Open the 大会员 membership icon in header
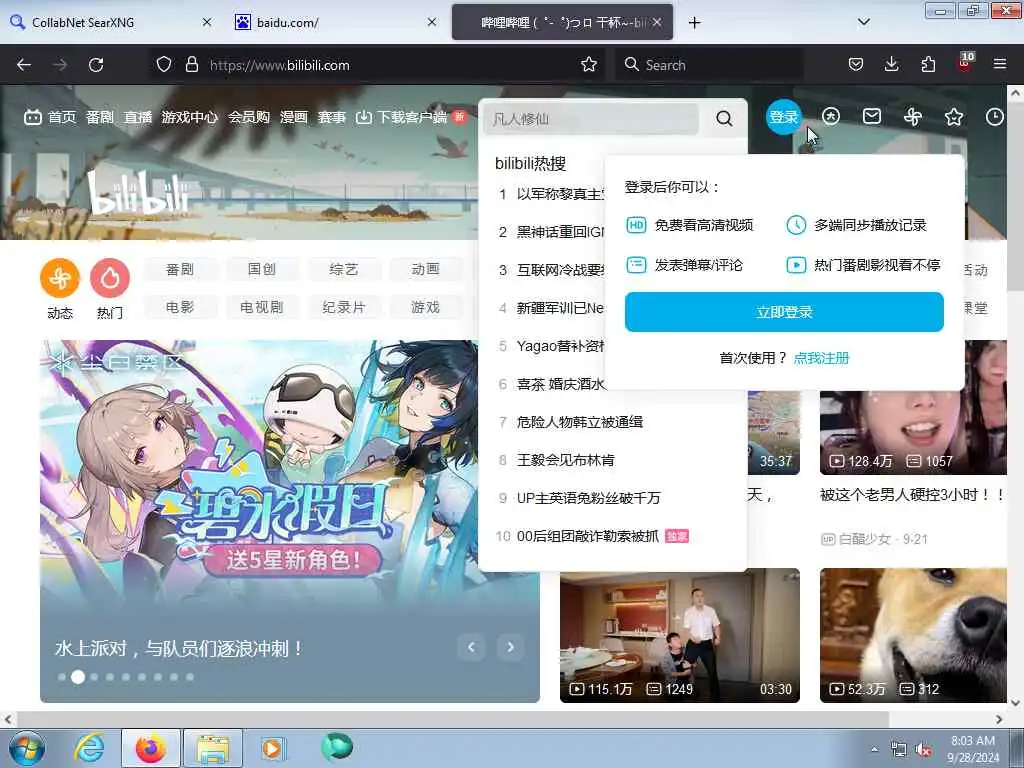 point(831,117)
